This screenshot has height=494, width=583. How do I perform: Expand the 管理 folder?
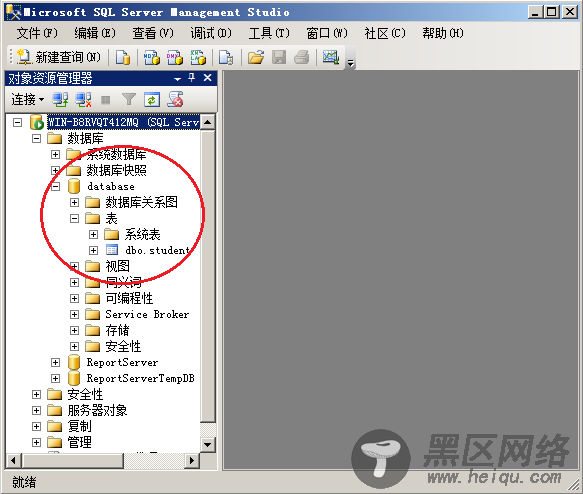pyautogui.click(x=36, y=442)
